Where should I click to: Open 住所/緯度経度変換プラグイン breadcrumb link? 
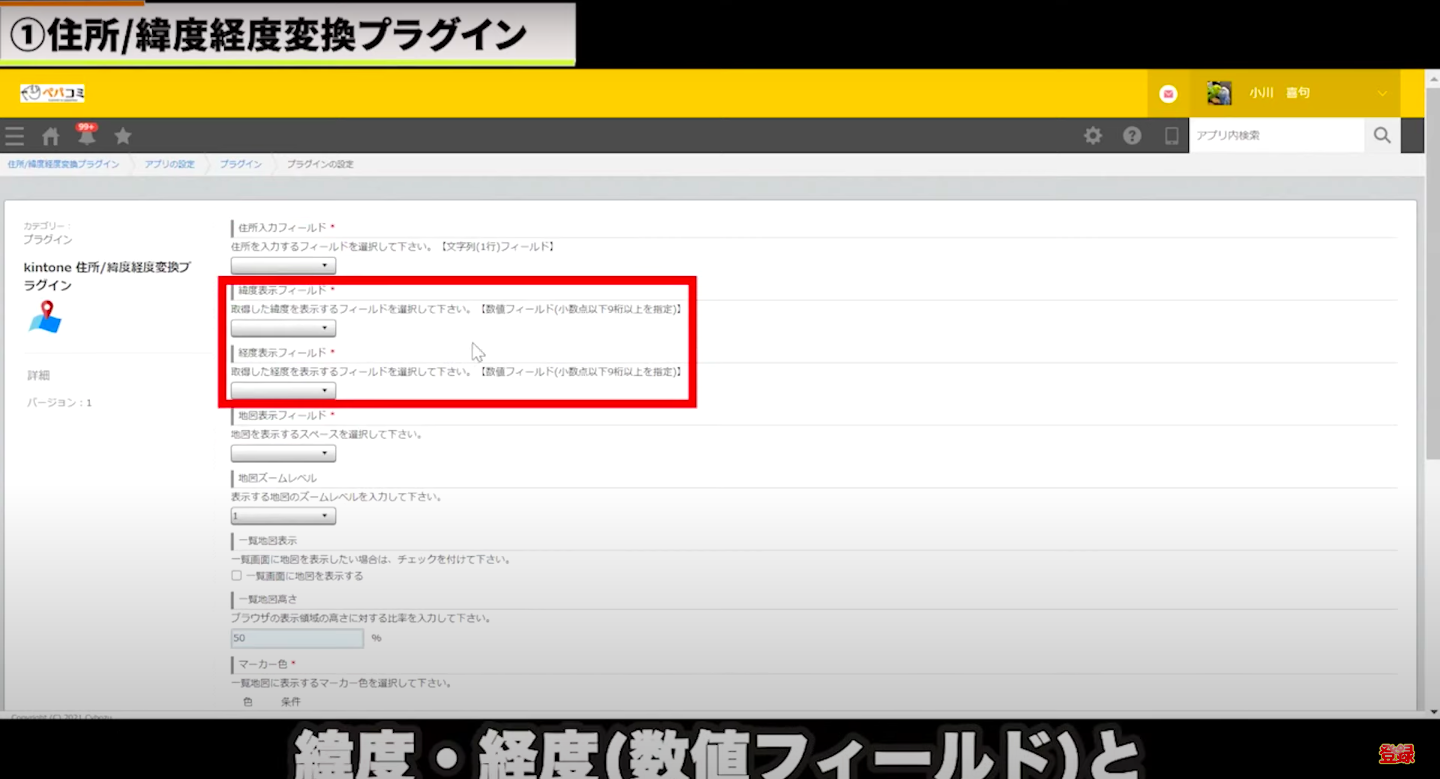click(63, 164)
